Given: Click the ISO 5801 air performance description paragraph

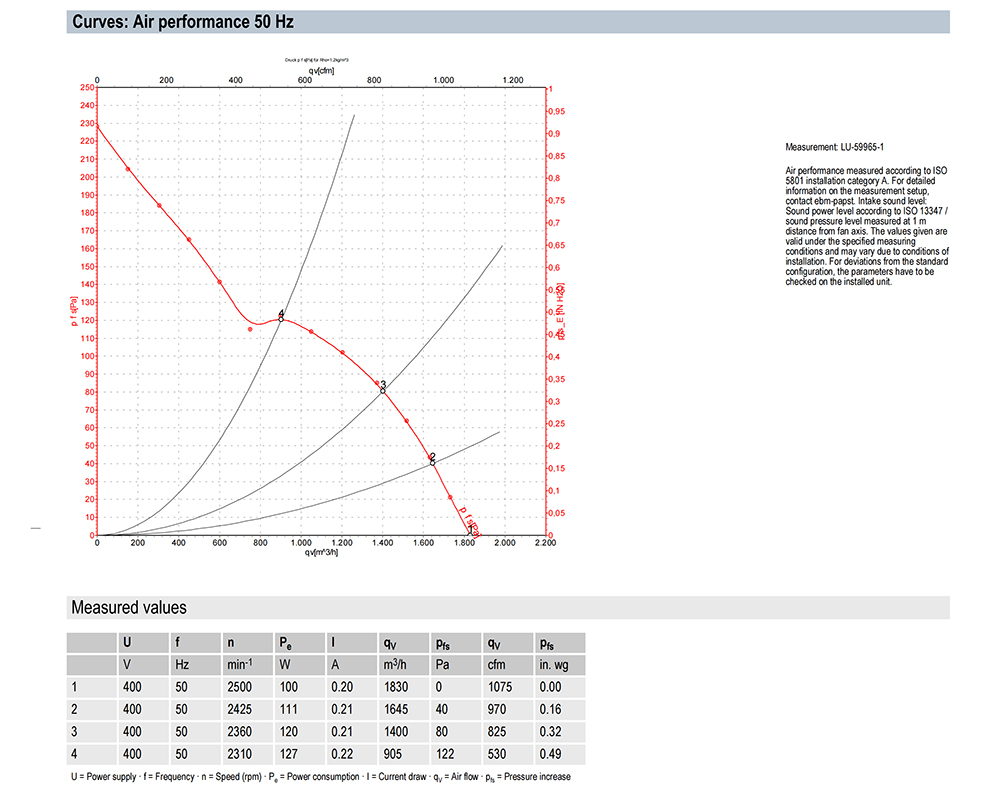Looking at the screenshot, I should tap(866, 226).
